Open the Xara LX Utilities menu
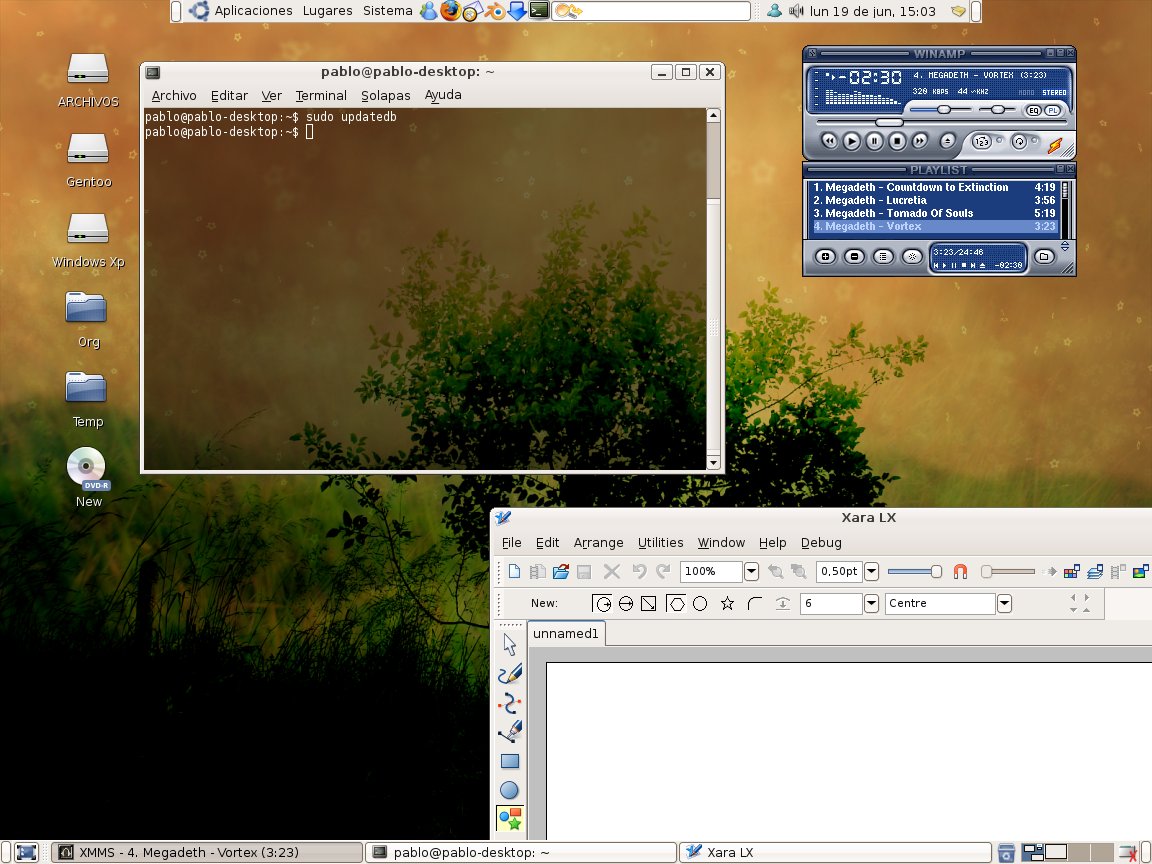 (x=660, y=542)
